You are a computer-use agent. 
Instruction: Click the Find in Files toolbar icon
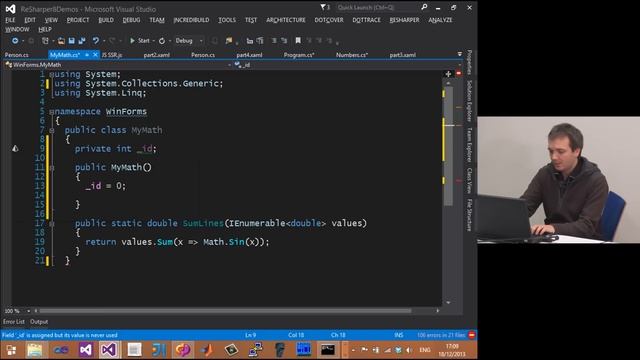point(229,41)
